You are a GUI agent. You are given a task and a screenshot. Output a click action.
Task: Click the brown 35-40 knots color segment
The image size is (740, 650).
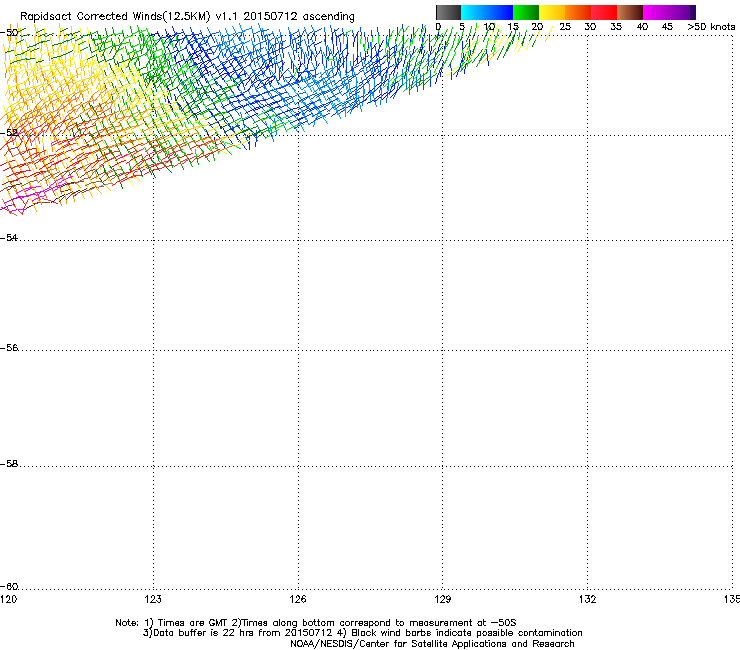point(630,12)
